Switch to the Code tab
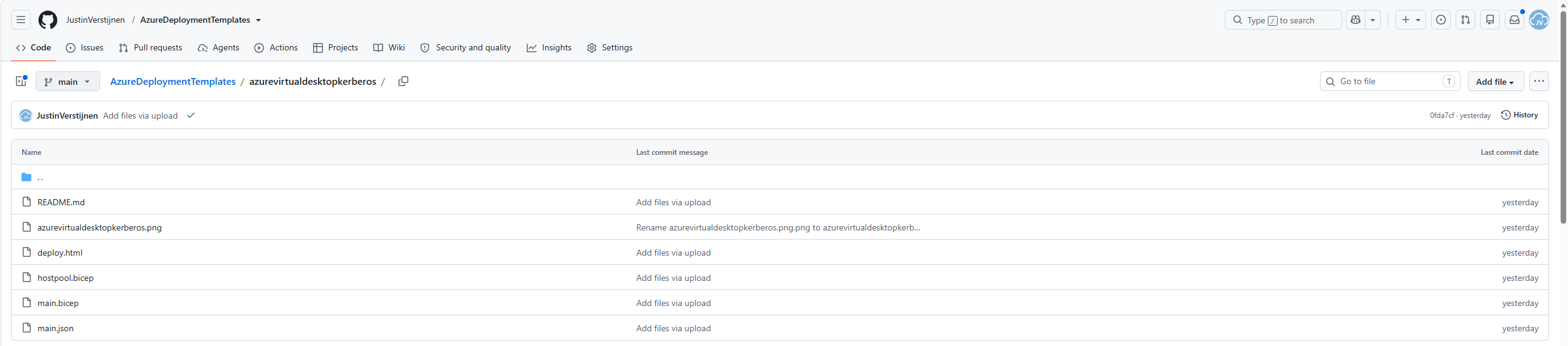 (34, 47)
